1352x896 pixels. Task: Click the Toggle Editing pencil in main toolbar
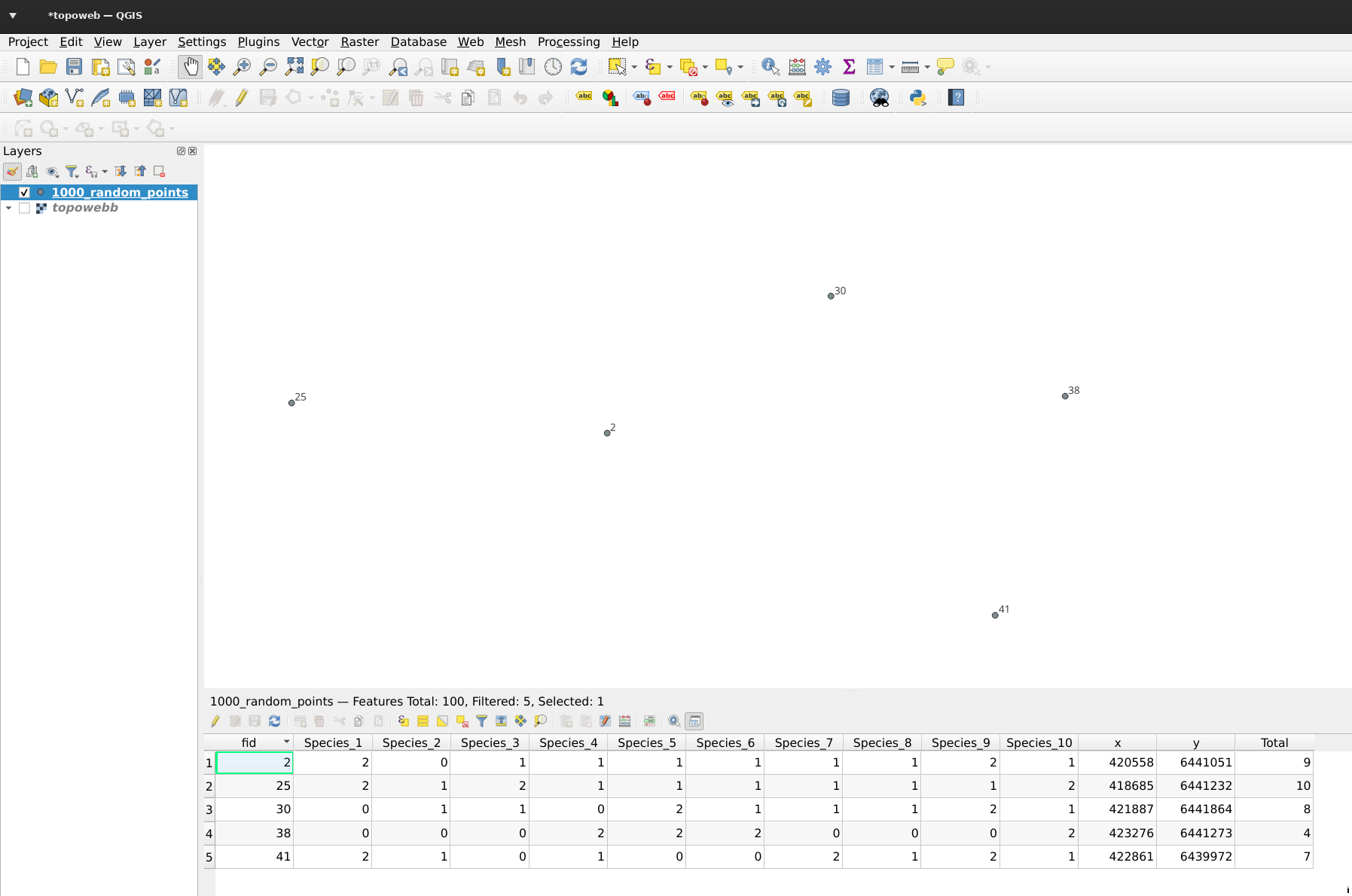pos(242,98)
